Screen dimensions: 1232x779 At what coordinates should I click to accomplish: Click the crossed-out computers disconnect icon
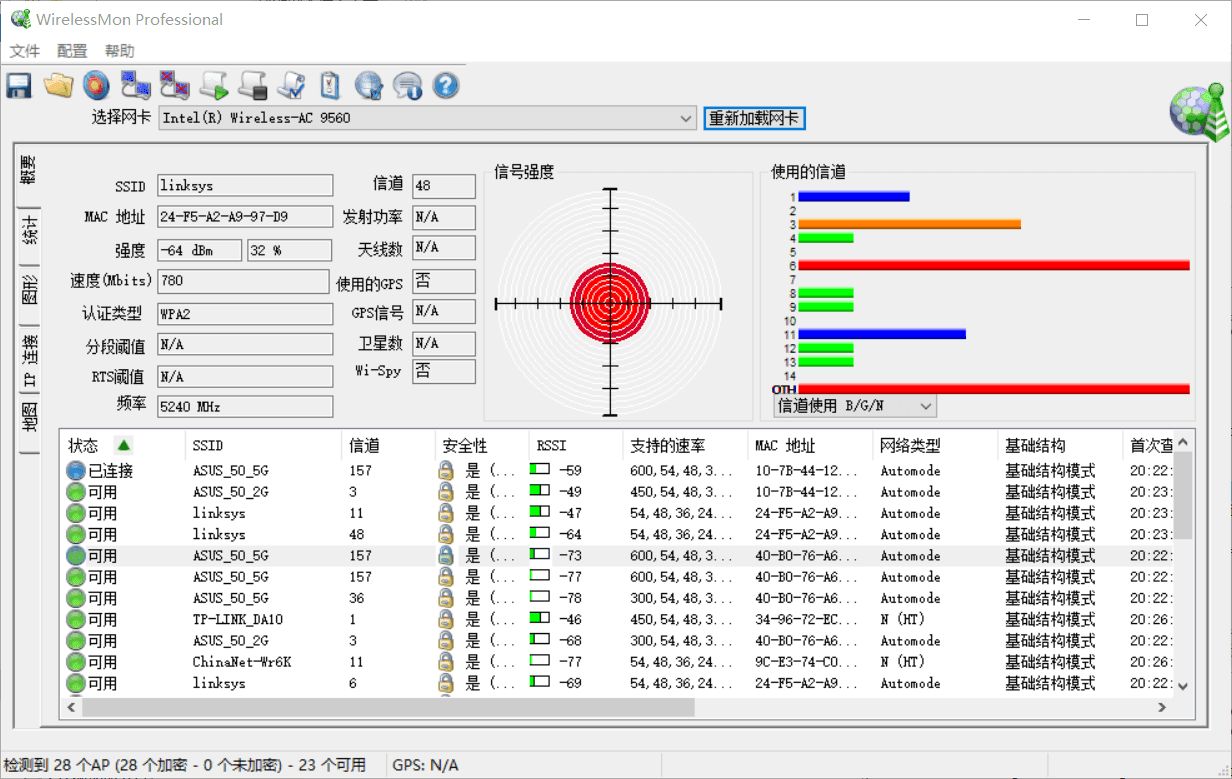pos(174,86)
